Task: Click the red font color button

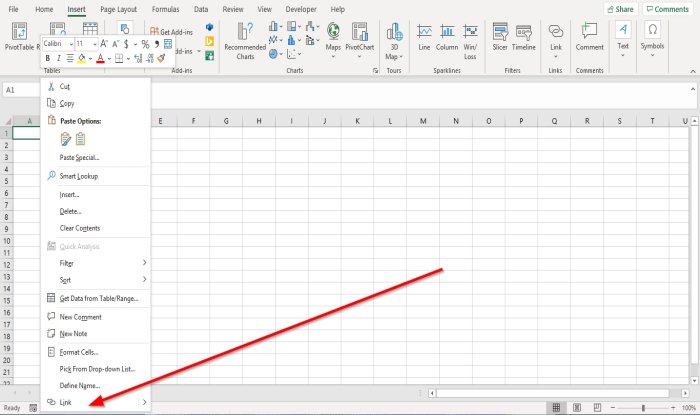Action: tap(100, 58)
